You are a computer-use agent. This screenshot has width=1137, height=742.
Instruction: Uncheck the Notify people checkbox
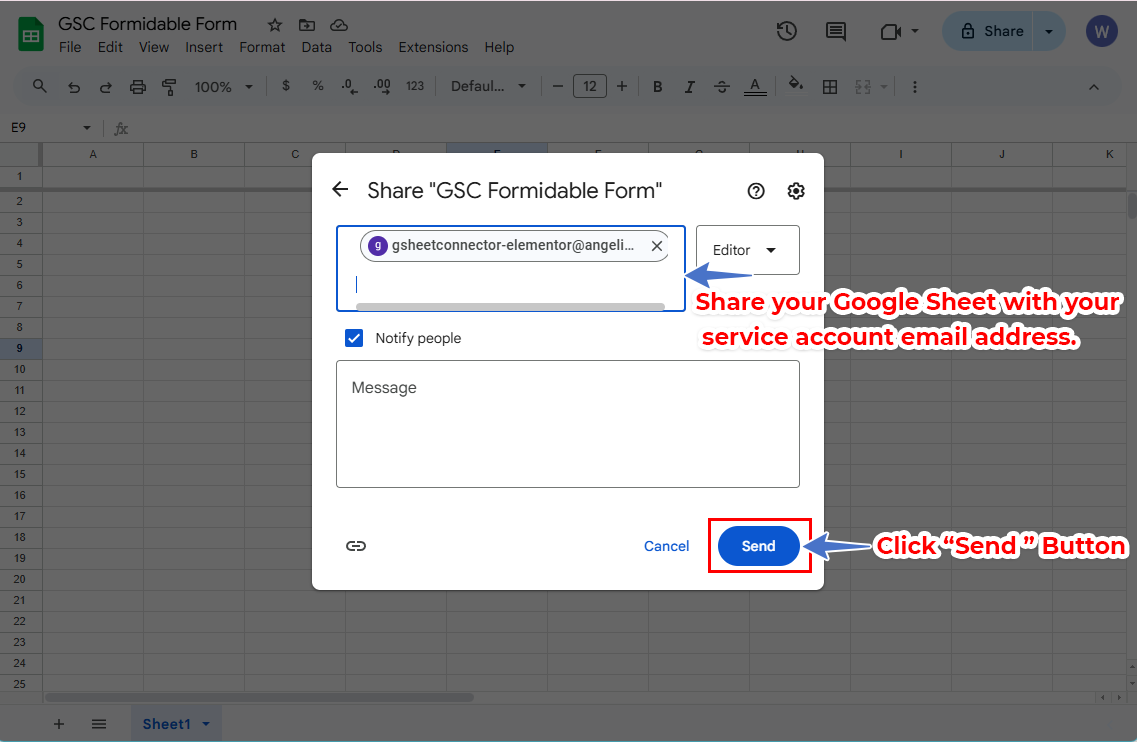point(354,338)
